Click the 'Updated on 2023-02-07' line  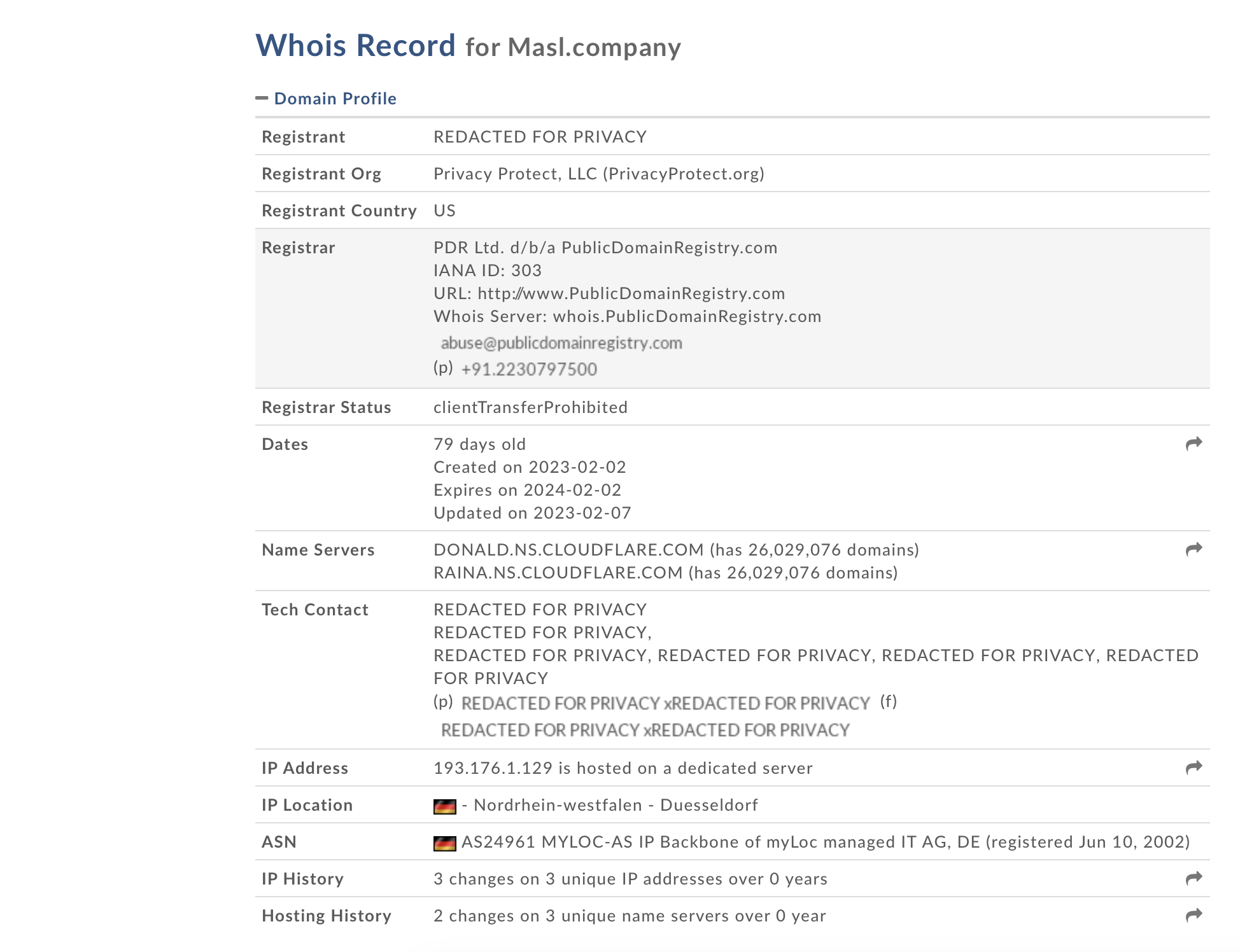point(532,513)
